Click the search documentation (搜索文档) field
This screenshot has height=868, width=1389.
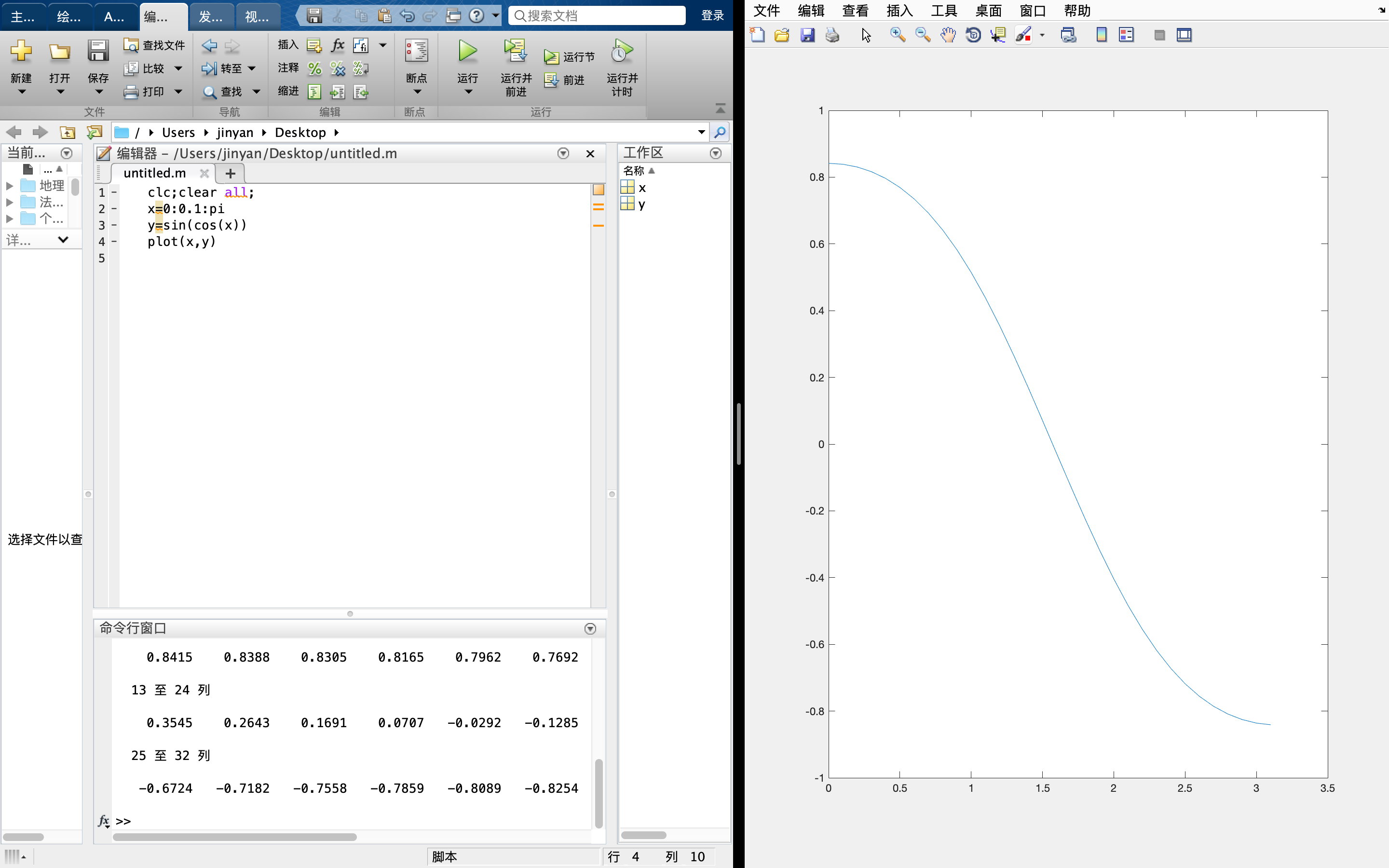click(x=597, y=15)
